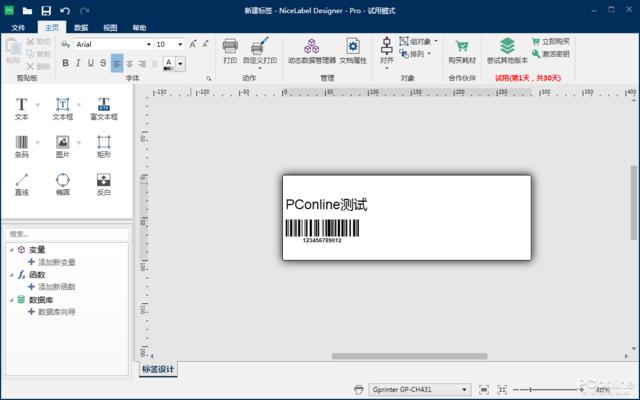
Task: Select the Ellipse (椭圆) tool
Action: point(62,184)
